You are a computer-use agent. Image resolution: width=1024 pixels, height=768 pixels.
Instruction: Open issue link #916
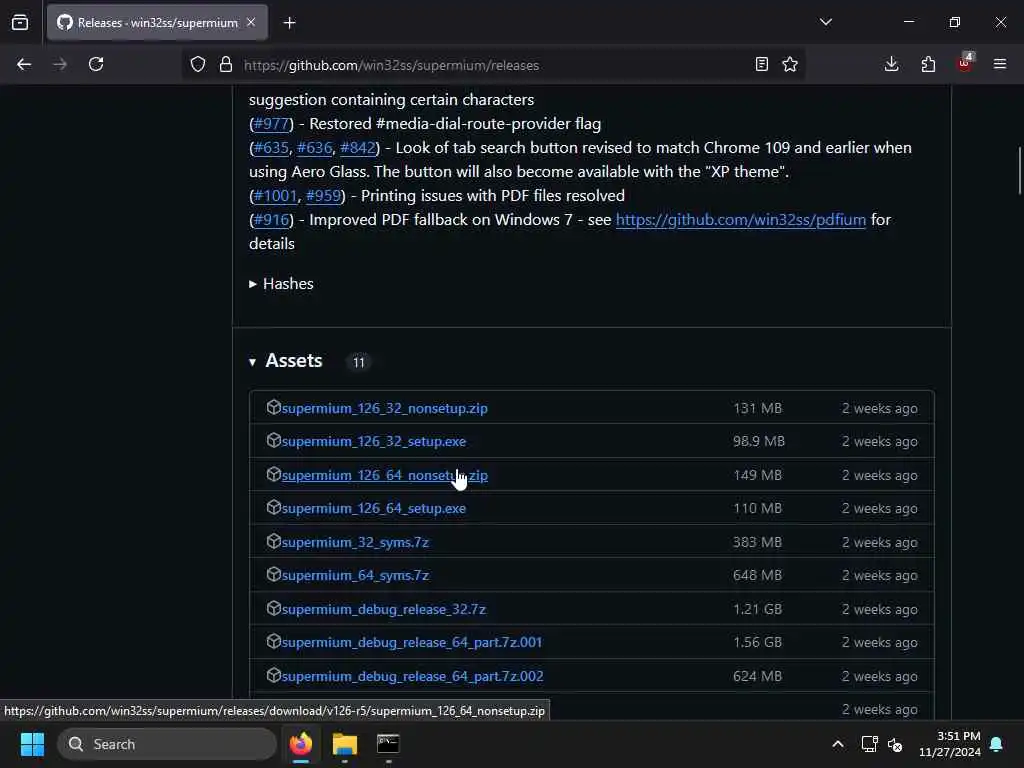pyautogui.click(x=271, y=220)
